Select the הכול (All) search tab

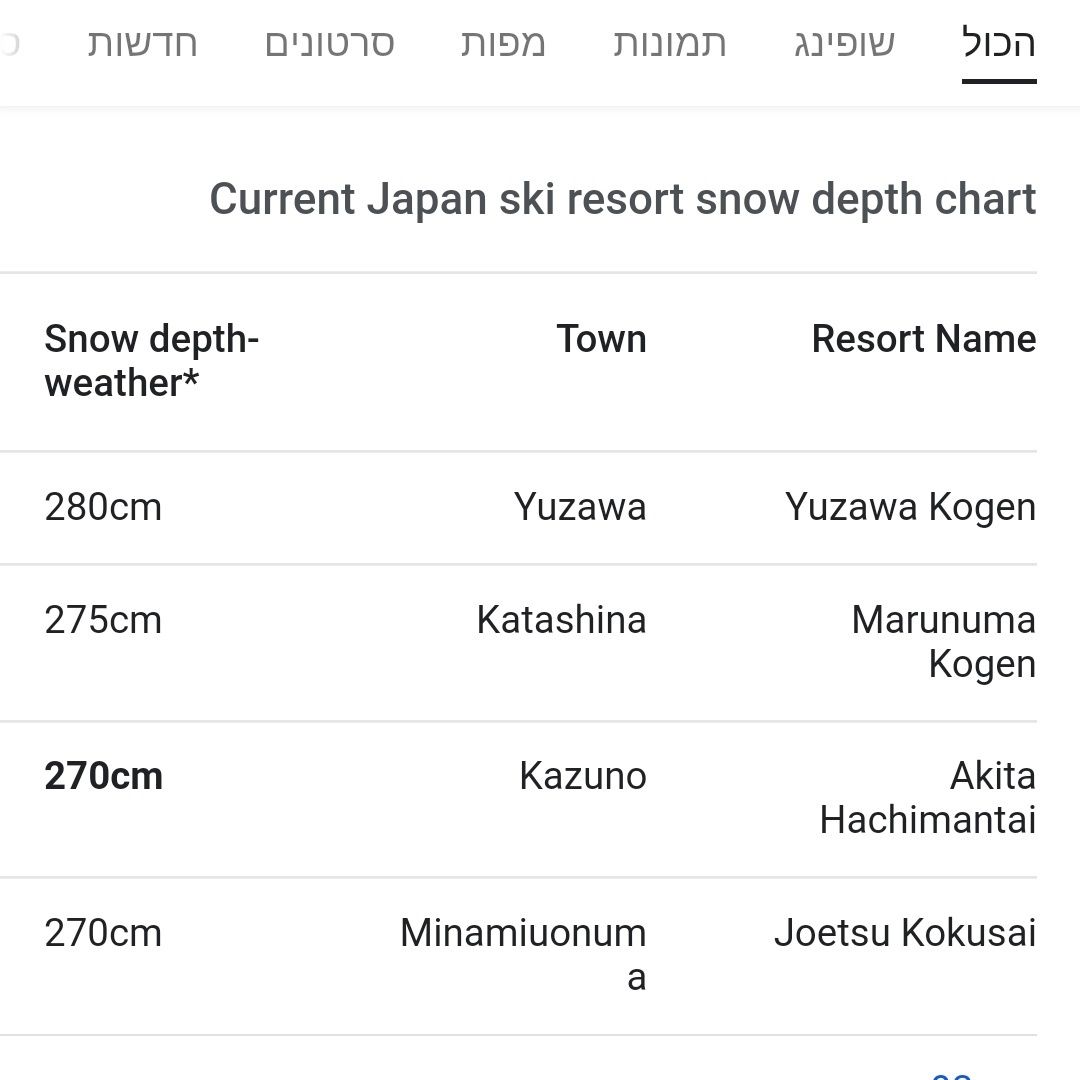point(998,44)
